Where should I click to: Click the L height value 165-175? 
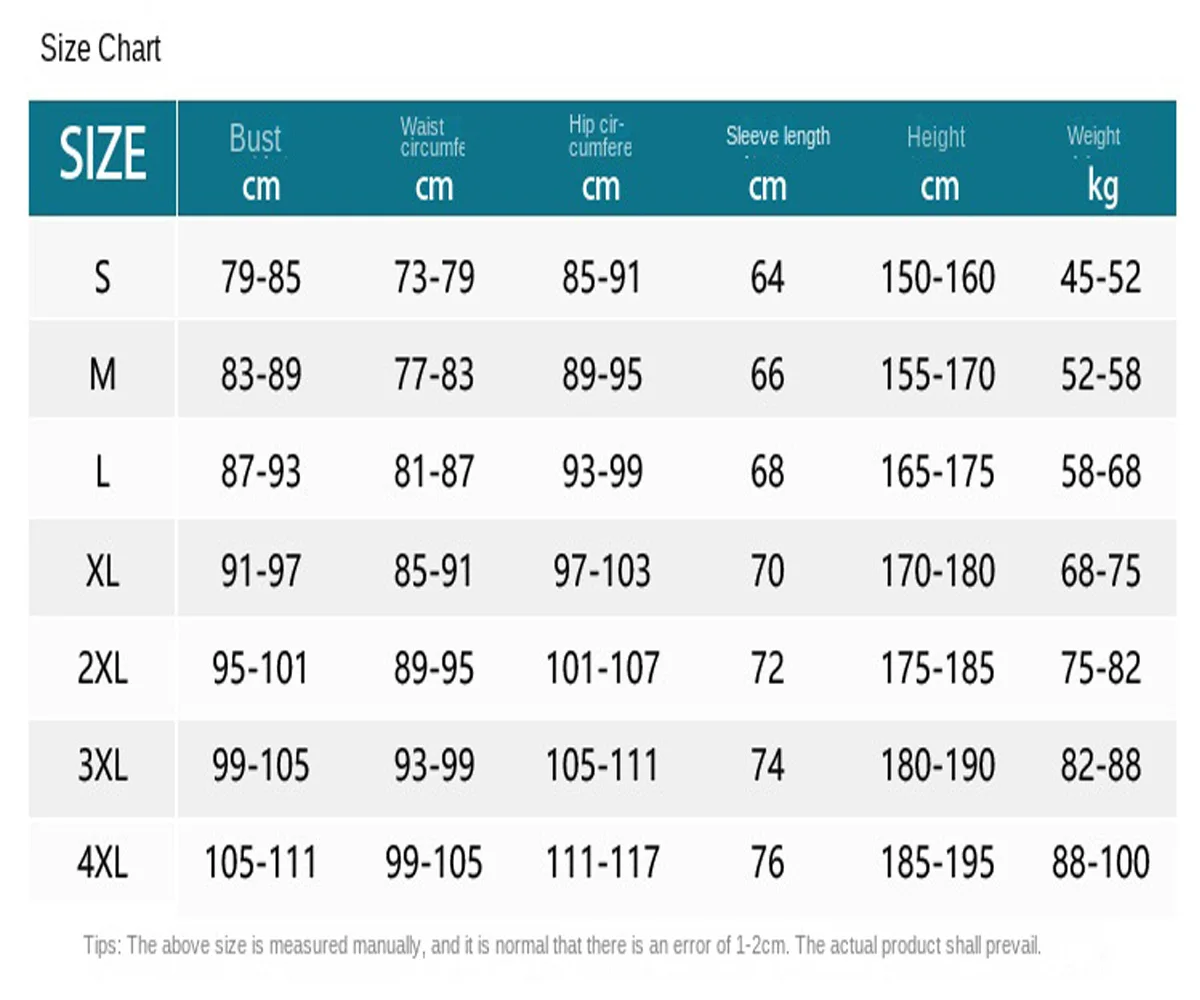(x=937, y=472)
